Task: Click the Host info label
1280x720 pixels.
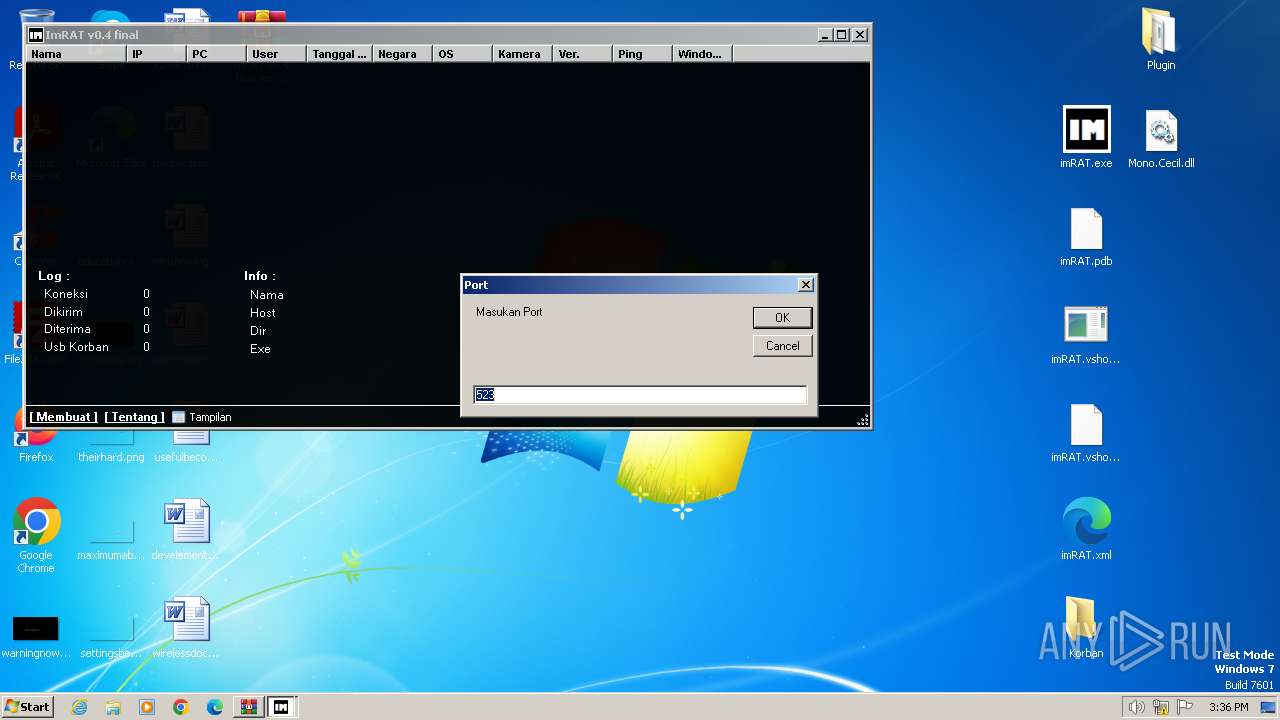Action: click(263, 313)
